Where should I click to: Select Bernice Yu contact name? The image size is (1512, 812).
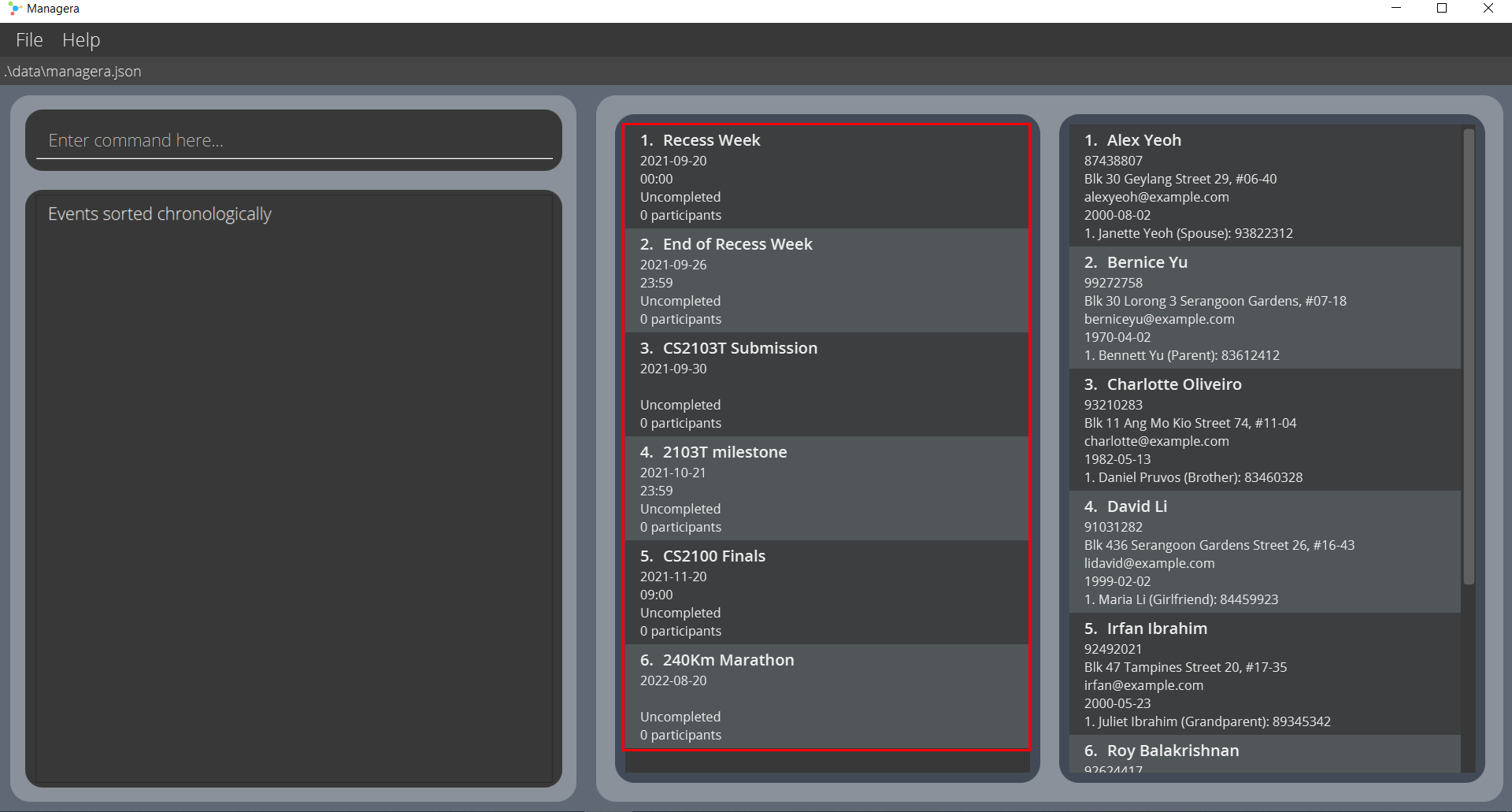click(x=1147, y=262)
